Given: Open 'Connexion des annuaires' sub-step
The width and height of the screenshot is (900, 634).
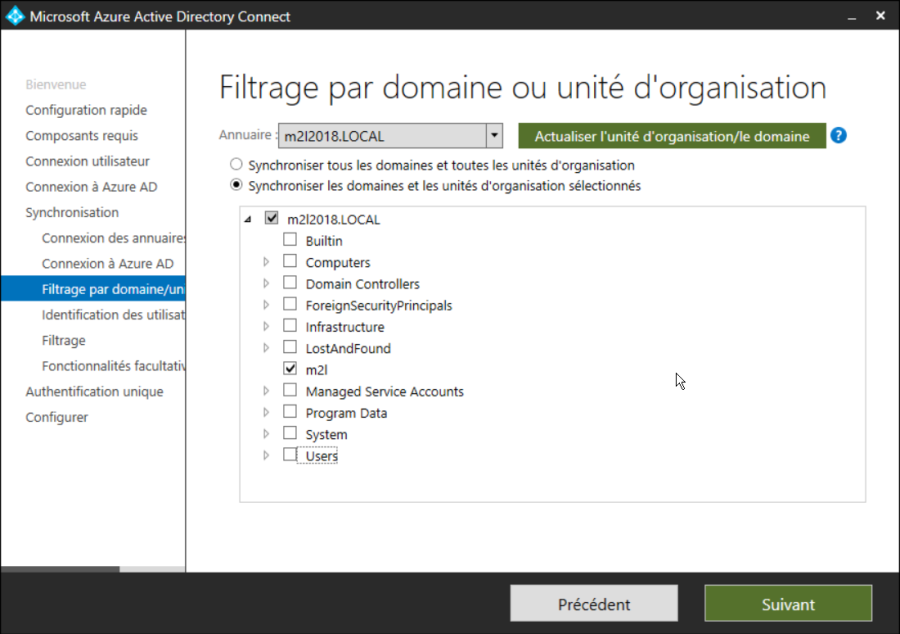Looking at the screenshot, I should pos(113,238).
